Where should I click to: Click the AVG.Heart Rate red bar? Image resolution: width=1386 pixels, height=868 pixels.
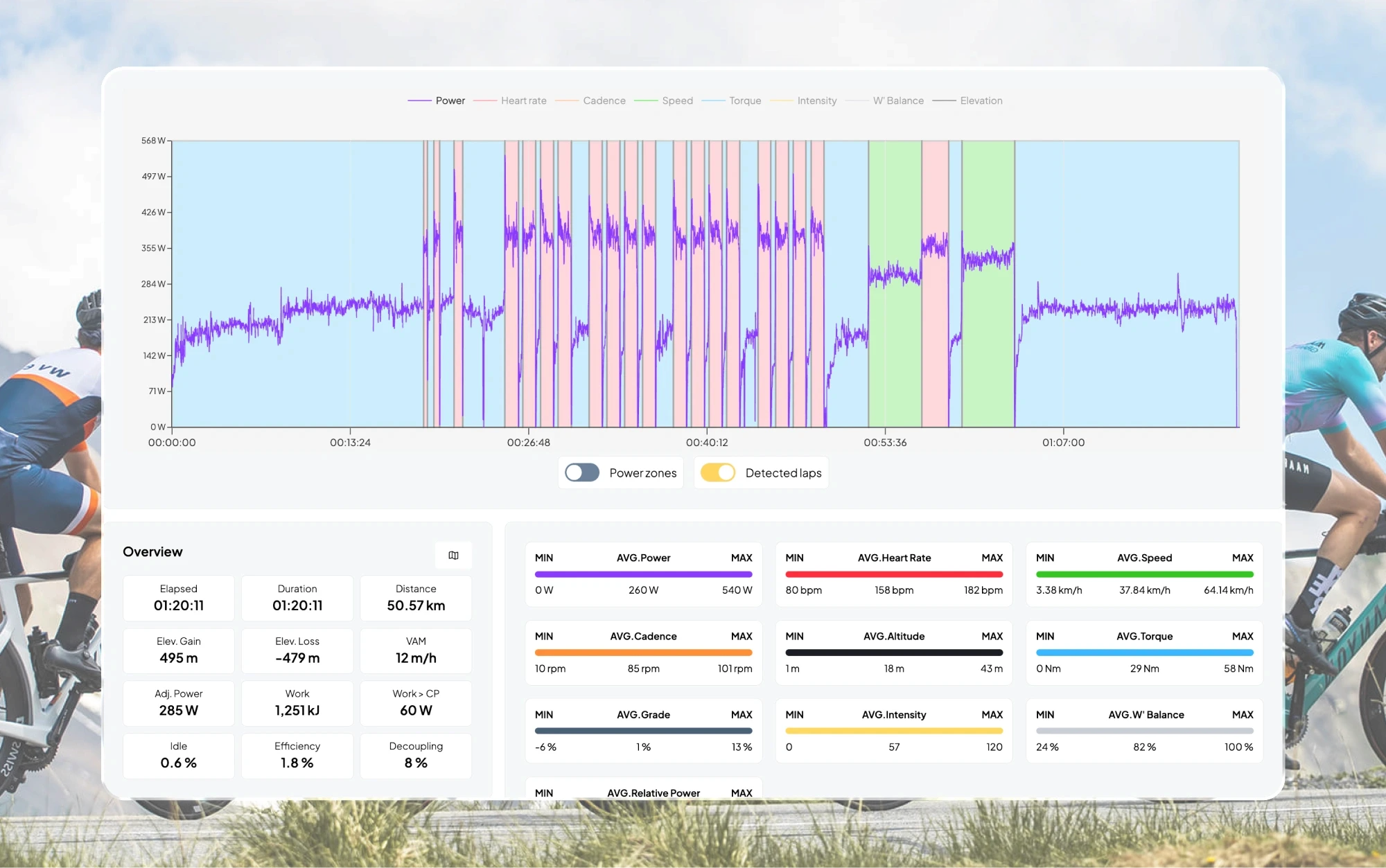894,574
